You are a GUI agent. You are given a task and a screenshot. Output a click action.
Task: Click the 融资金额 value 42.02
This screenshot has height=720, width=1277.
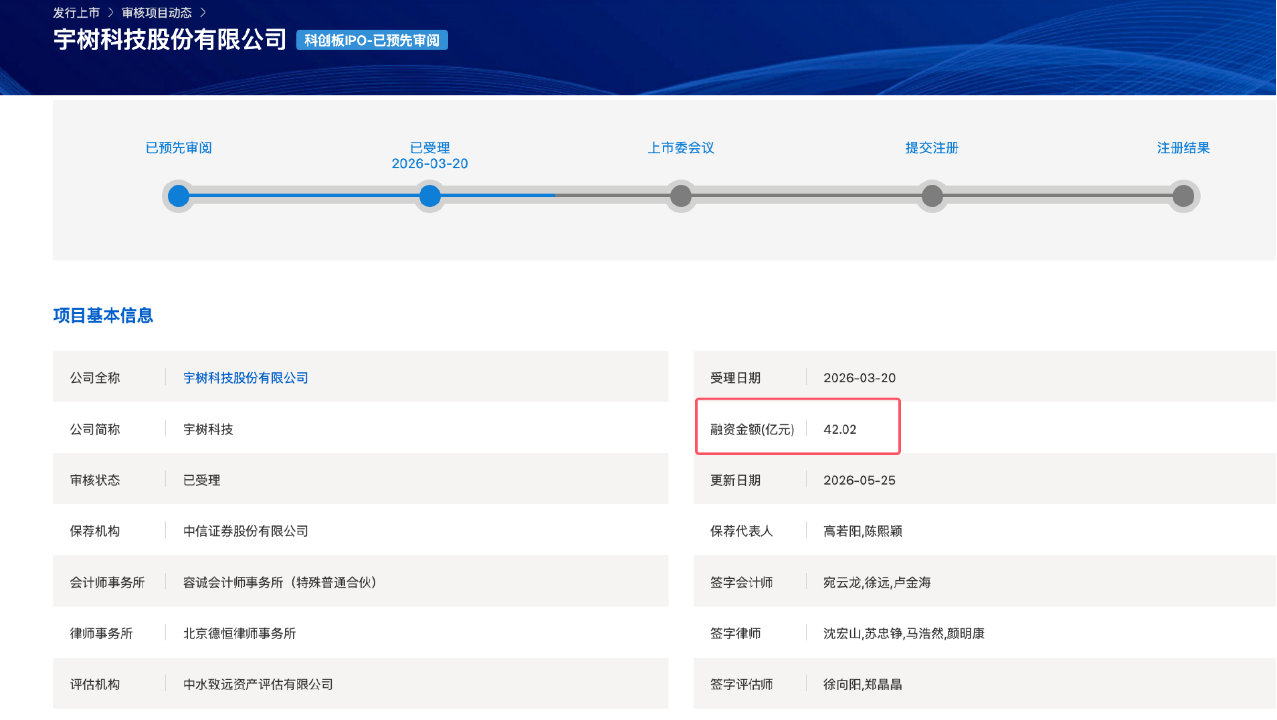(x=840, y=429)
